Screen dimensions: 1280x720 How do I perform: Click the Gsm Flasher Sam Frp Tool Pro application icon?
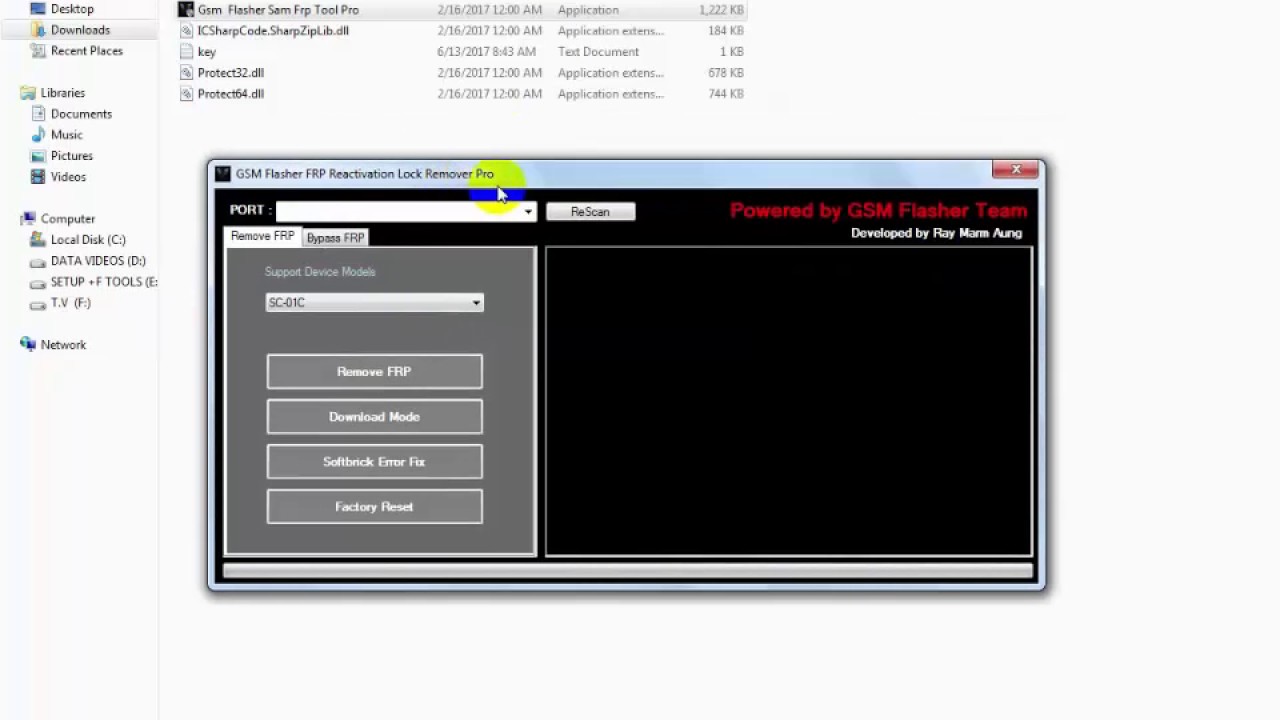tap(186, 10)
